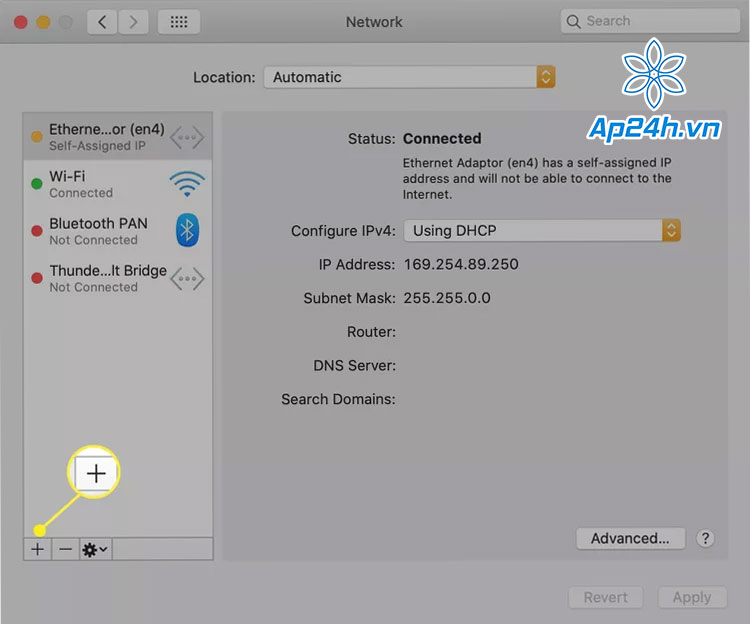
Task: Click the green status dot for Wi-Fi
Action: click(x=37, y=184)
